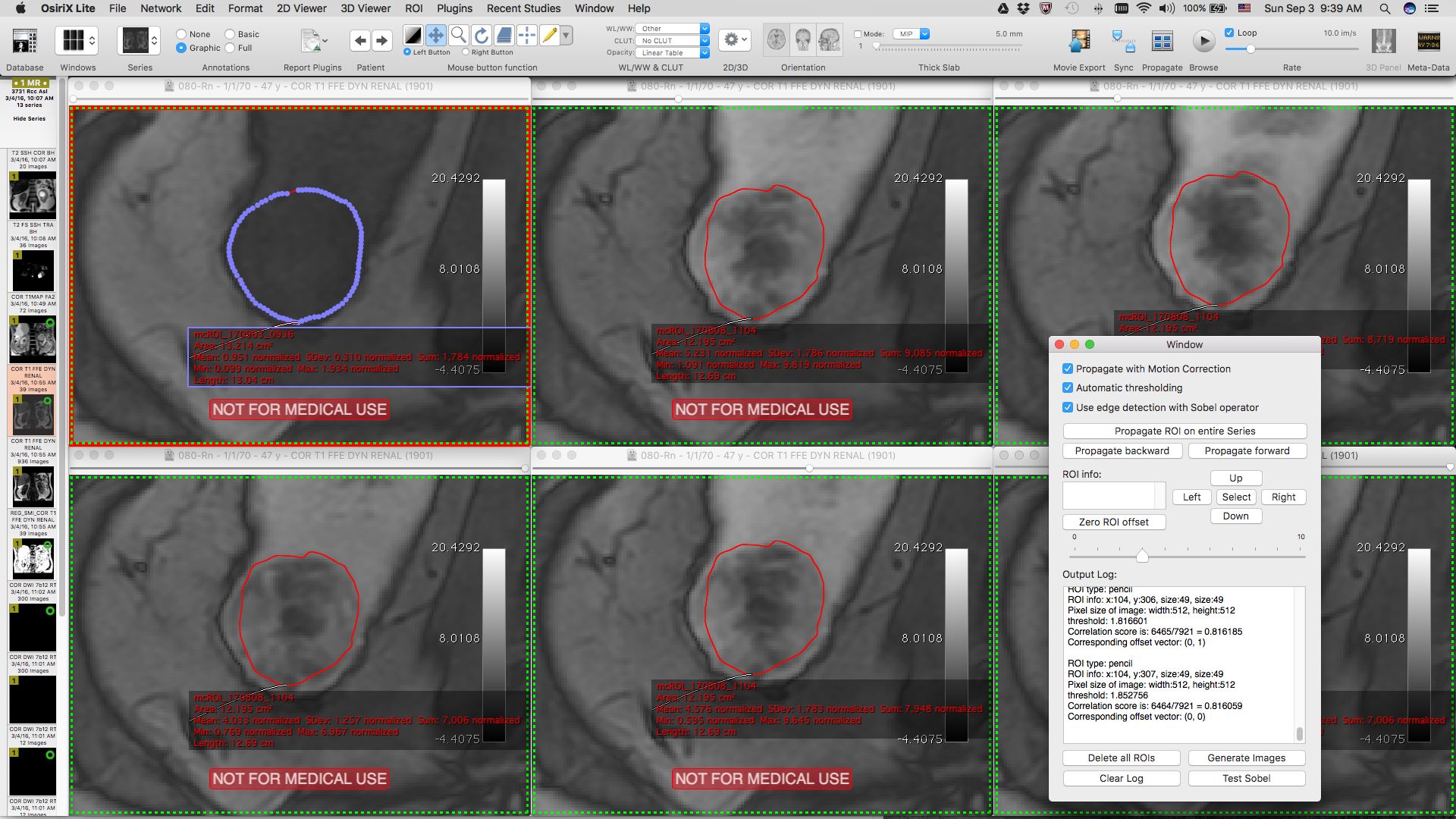The width and height of the screenshot is (1456, 819).
Task: Select the Basic annotations radio button
Action: pyautogui.click(x=230, y=34)
